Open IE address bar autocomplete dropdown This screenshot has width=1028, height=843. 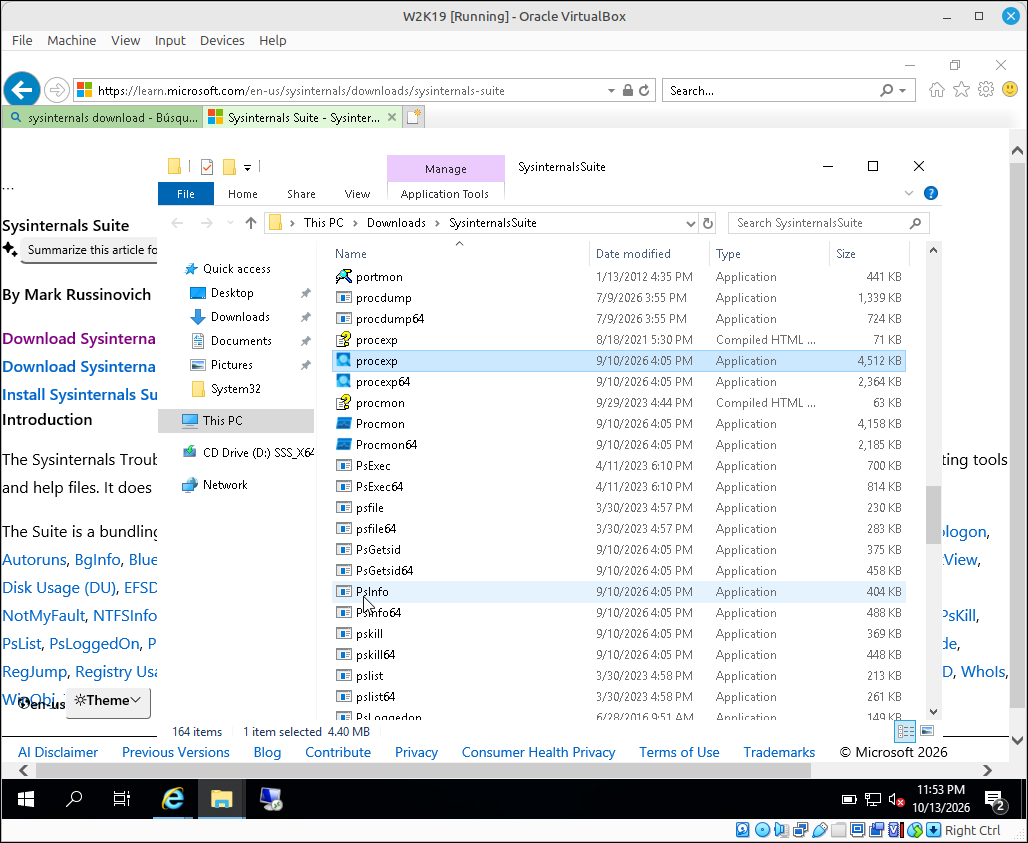click(x=611, y=90)
